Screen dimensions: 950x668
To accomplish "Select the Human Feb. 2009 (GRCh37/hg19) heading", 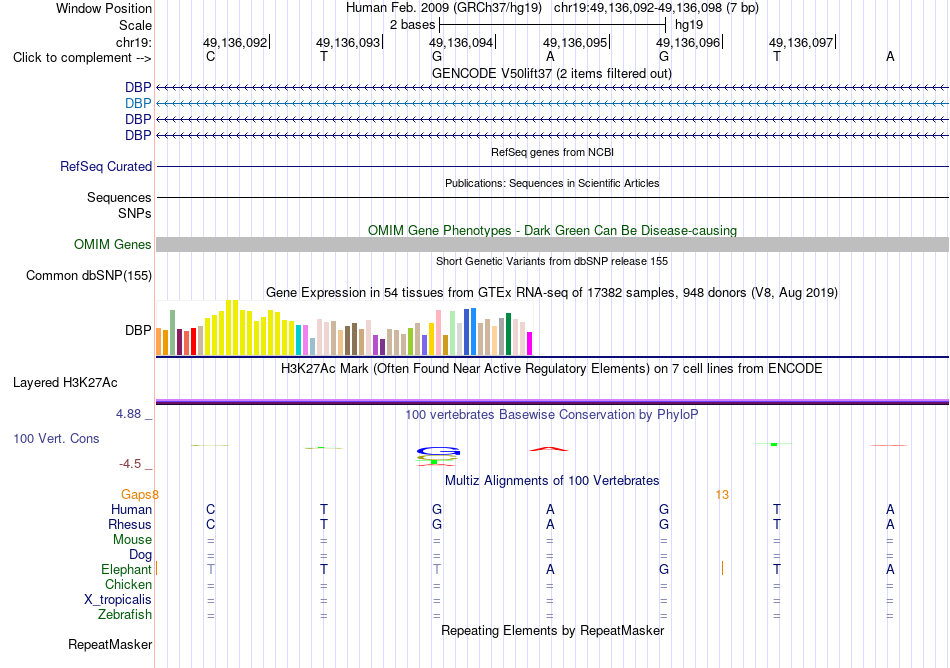I will tap(446, 8).
